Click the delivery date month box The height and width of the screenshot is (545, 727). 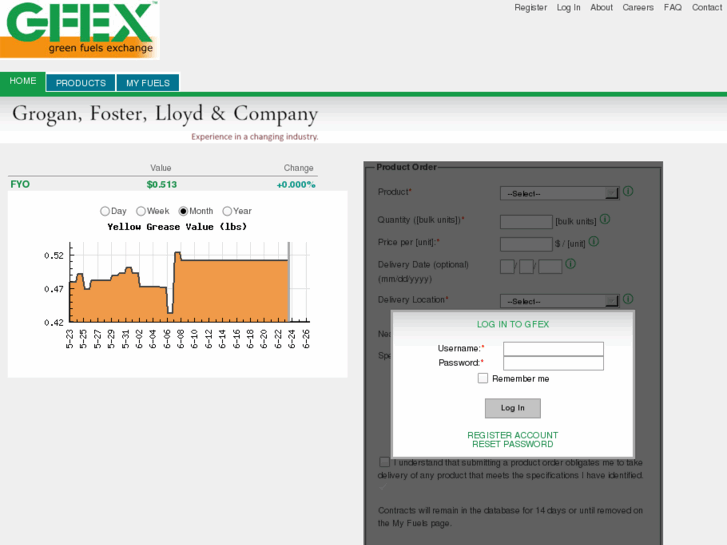tap(507, 267)
